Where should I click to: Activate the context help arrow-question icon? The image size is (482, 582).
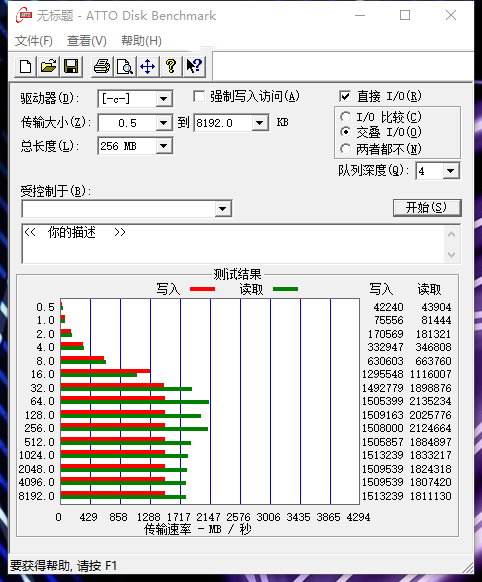tap(194, 67)
